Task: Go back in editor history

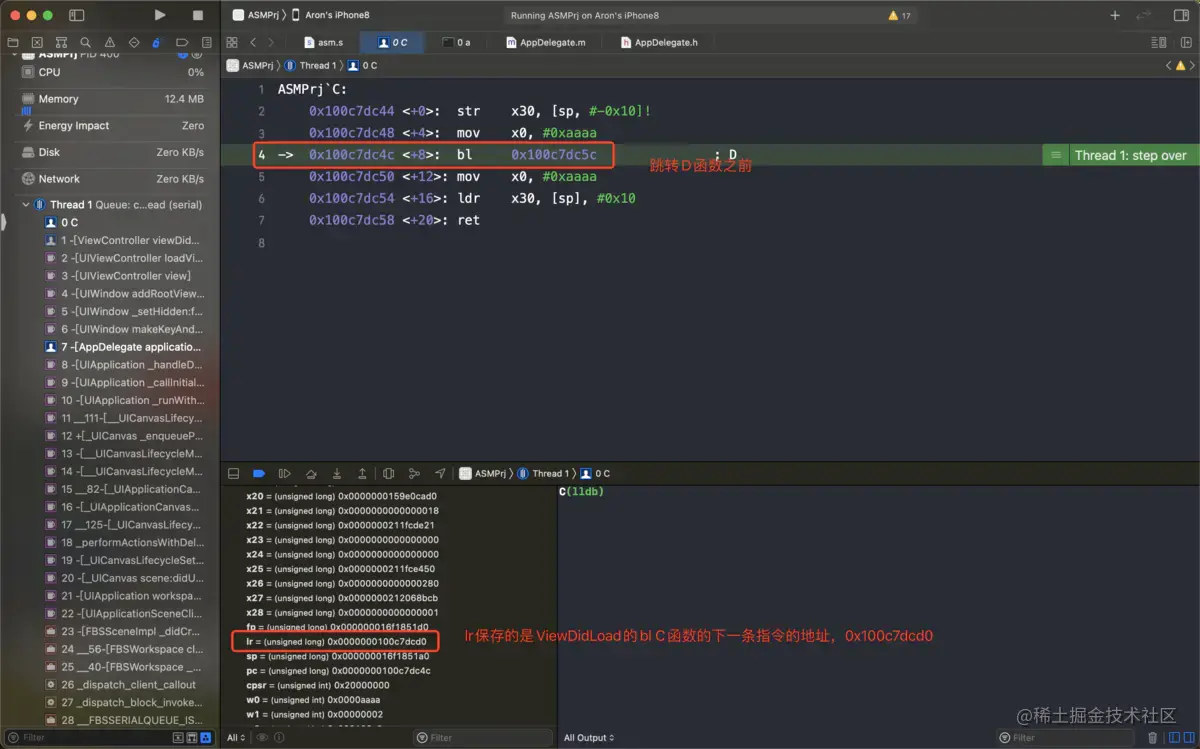Action: point(253,42)
